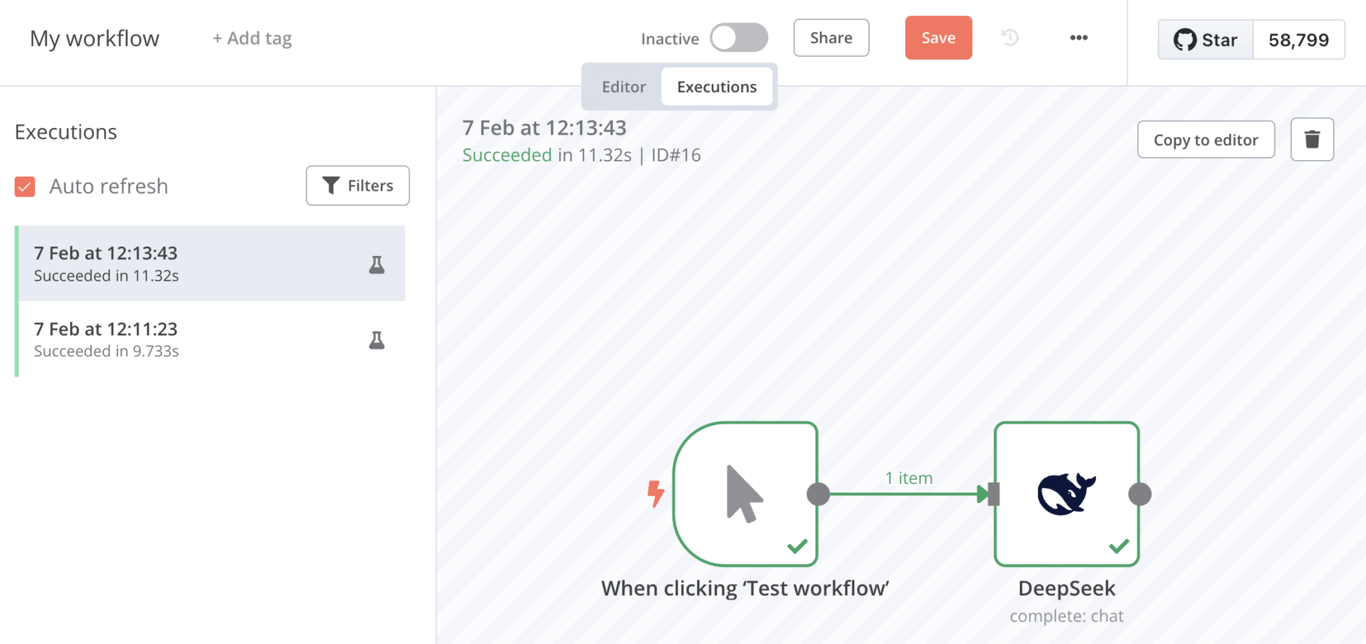Open workflow history via the clock icon
The height and width of the screenshot is (644, 1366).
point(1009,37)
